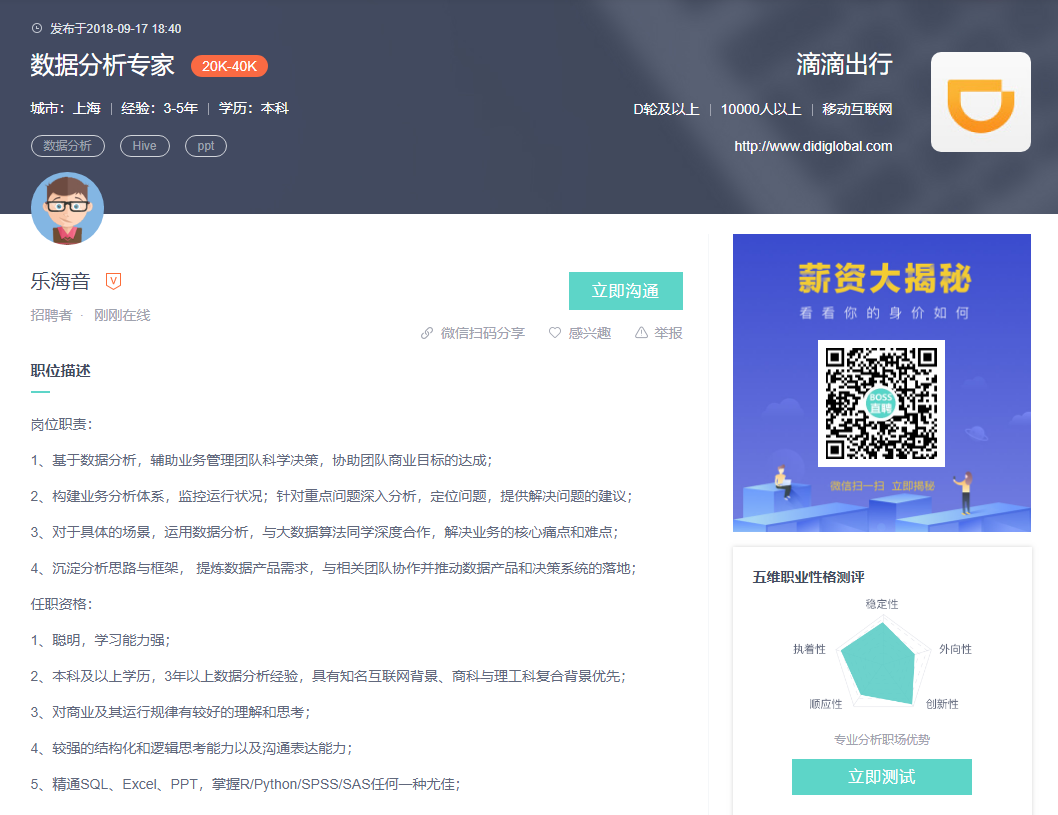This screenshot has height=815, width=1058.
Task: Click the 五维职业性格测评 heading
Action: tap(808, 577)
